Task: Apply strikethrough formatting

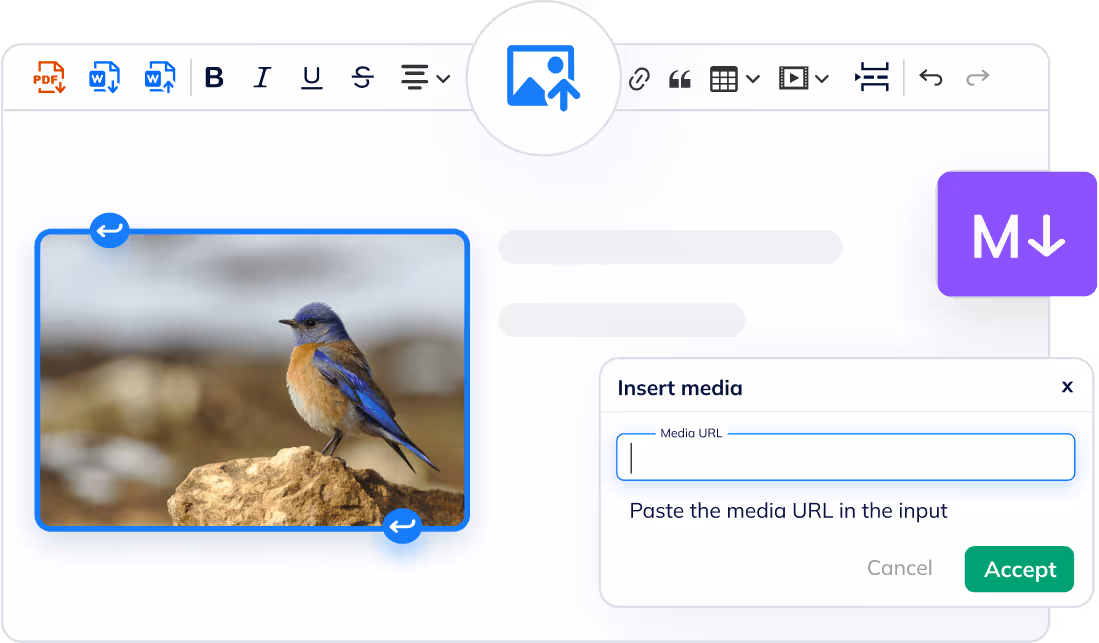Action: point(363,78)
